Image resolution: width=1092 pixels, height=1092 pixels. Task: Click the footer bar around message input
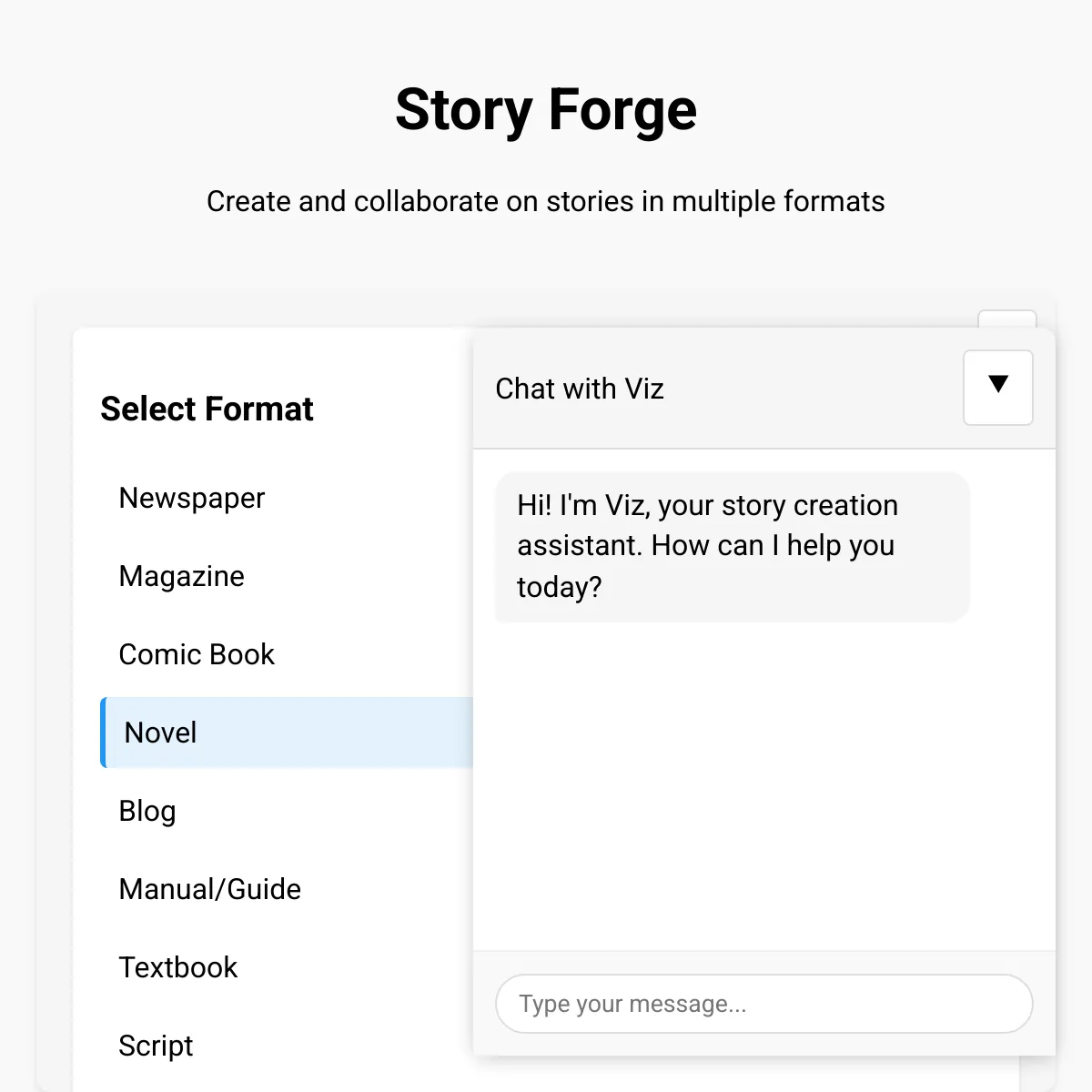click(x=764, y=1004)
